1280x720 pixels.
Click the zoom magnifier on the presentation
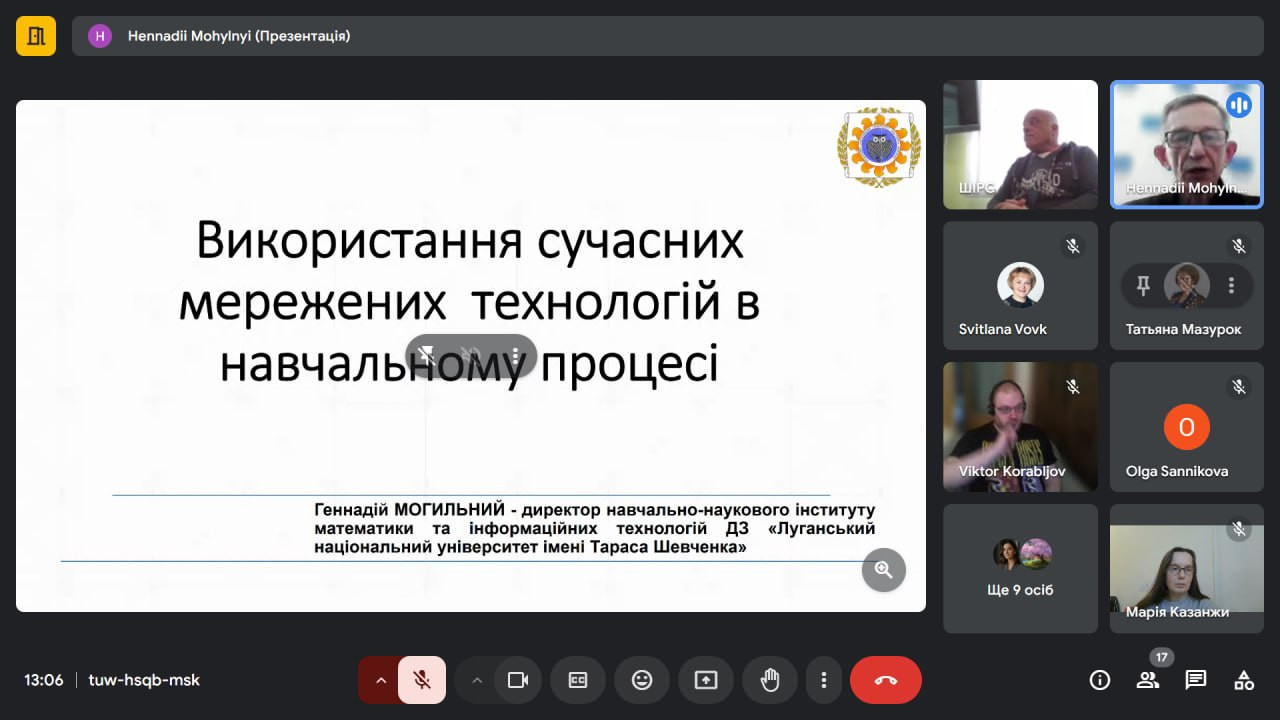(x=884, y=570)
